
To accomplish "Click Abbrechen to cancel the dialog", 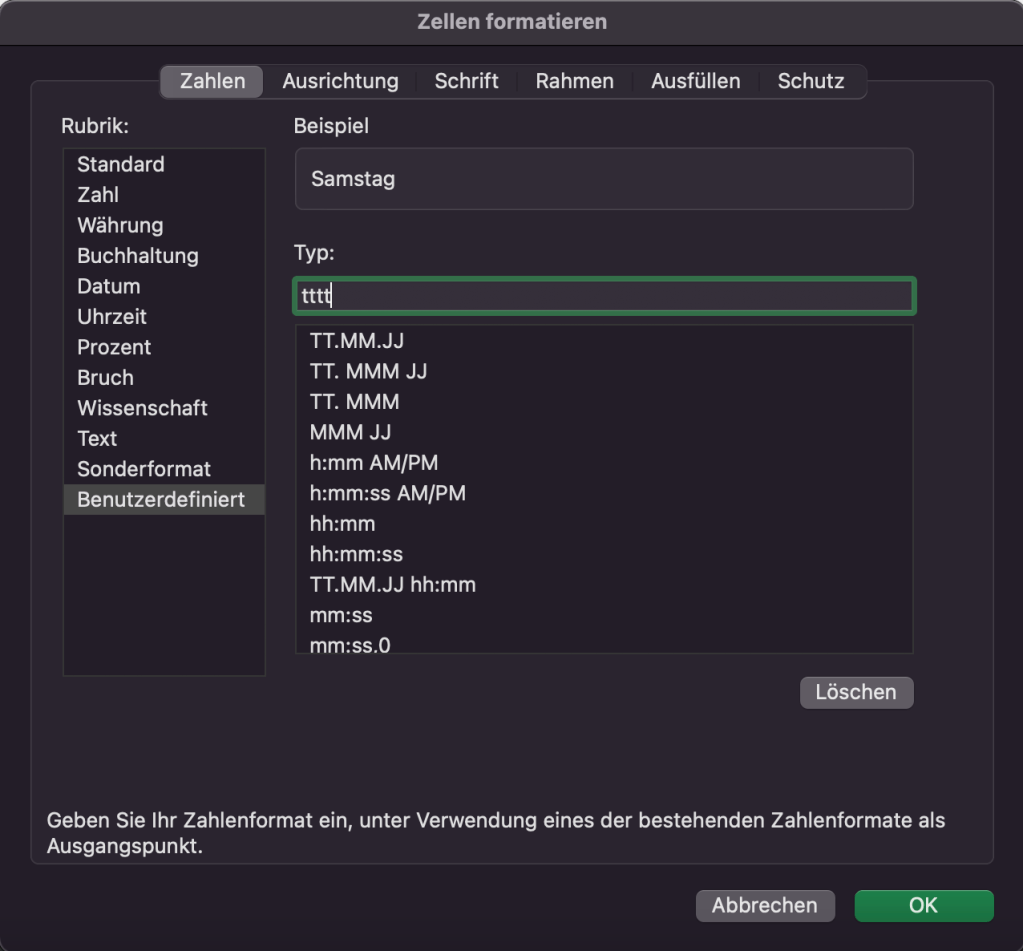I will [764, 905].
